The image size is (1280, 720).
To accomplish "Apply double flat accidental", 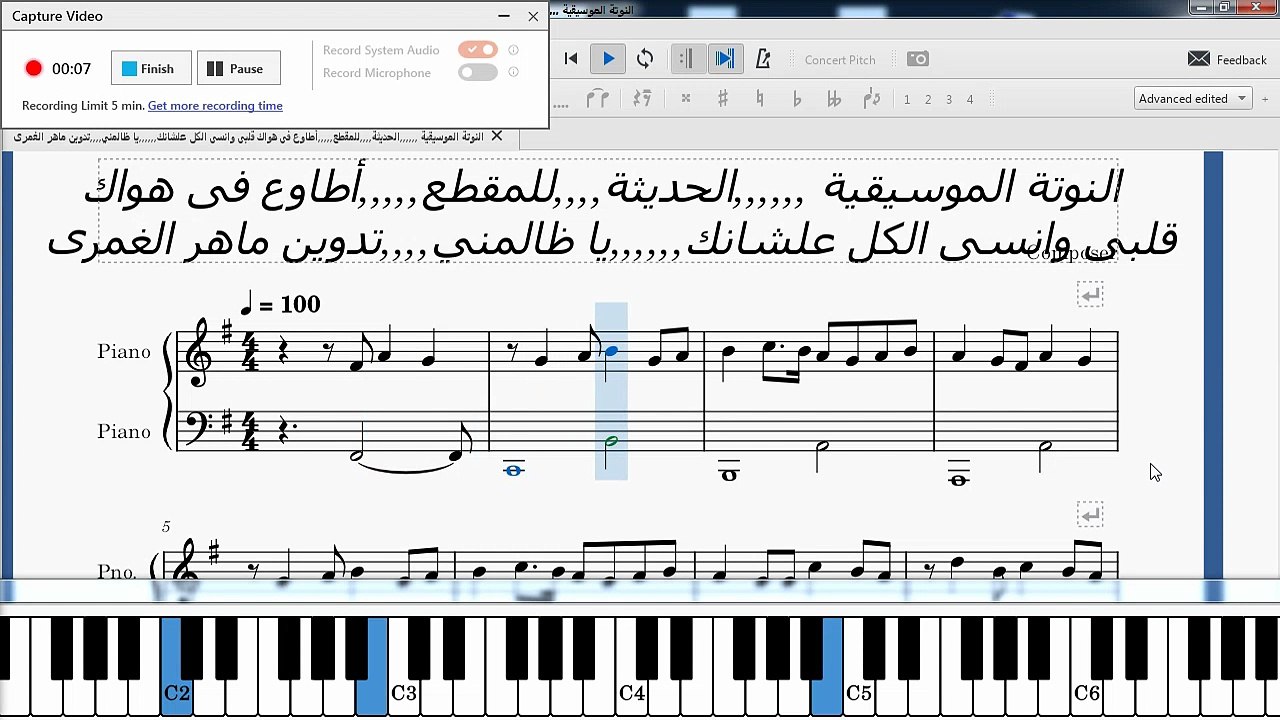I will tap(834, 98).
